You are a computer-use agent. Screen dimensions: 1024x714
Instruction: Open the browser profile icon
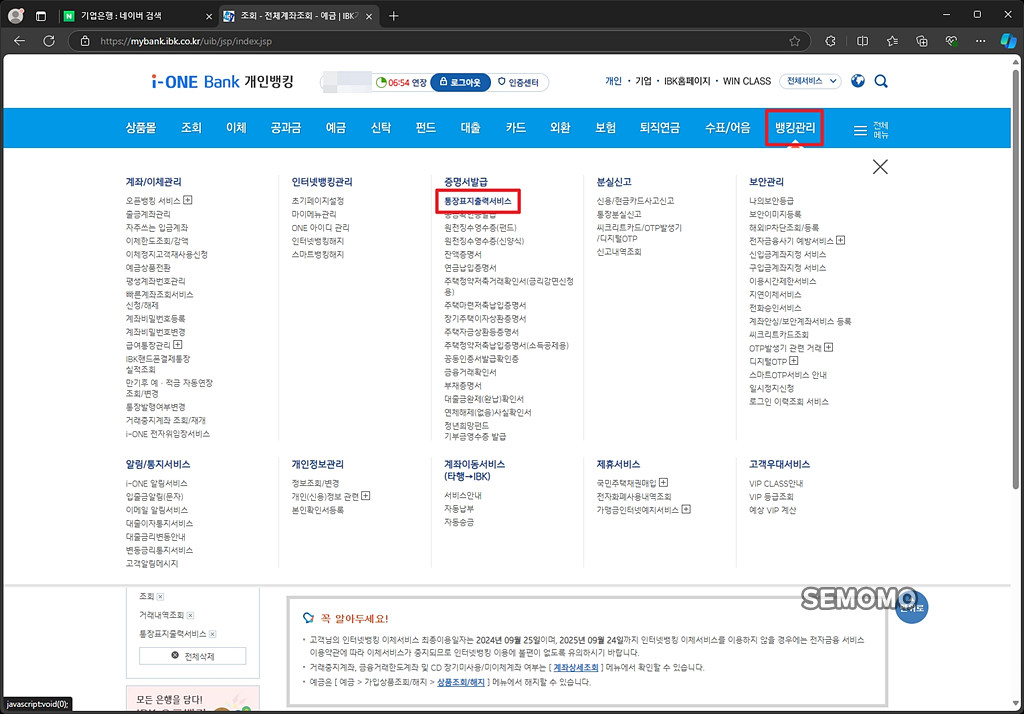(16, 16)
